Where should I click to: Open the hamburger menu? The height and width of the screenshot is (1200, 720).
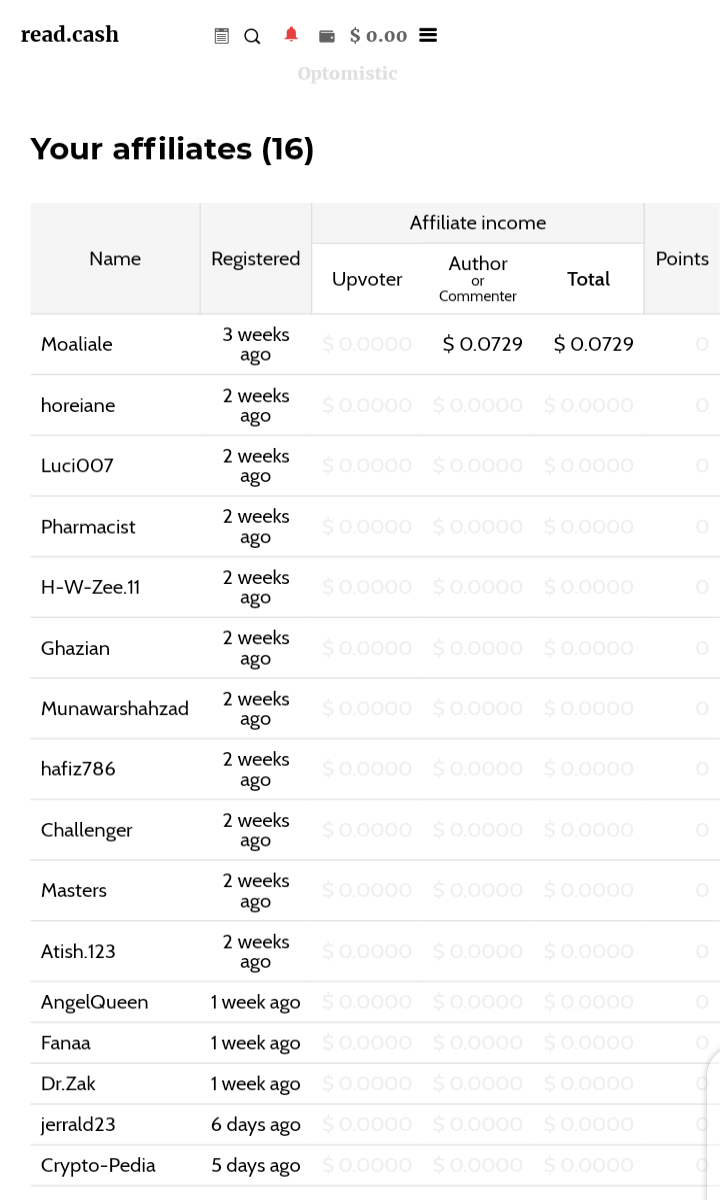point(428,35)
